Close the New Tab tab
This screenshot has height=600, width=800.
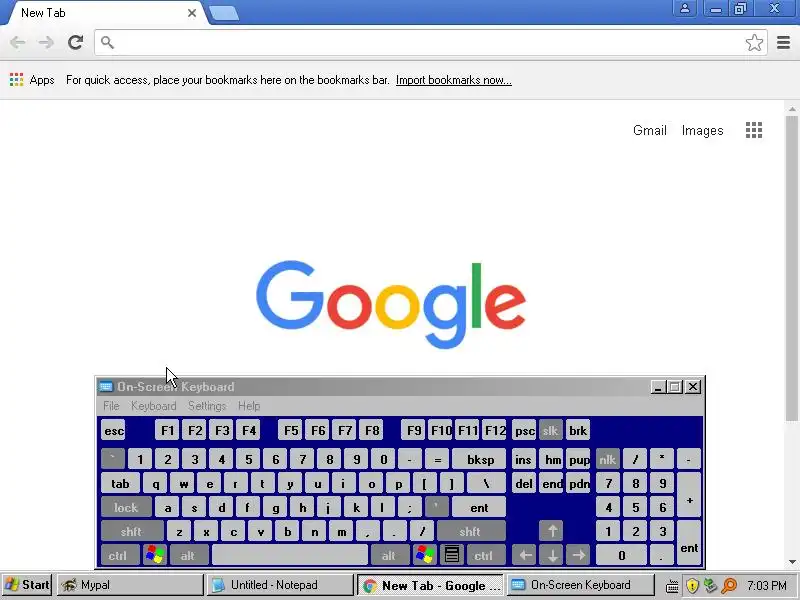point(192,13)
